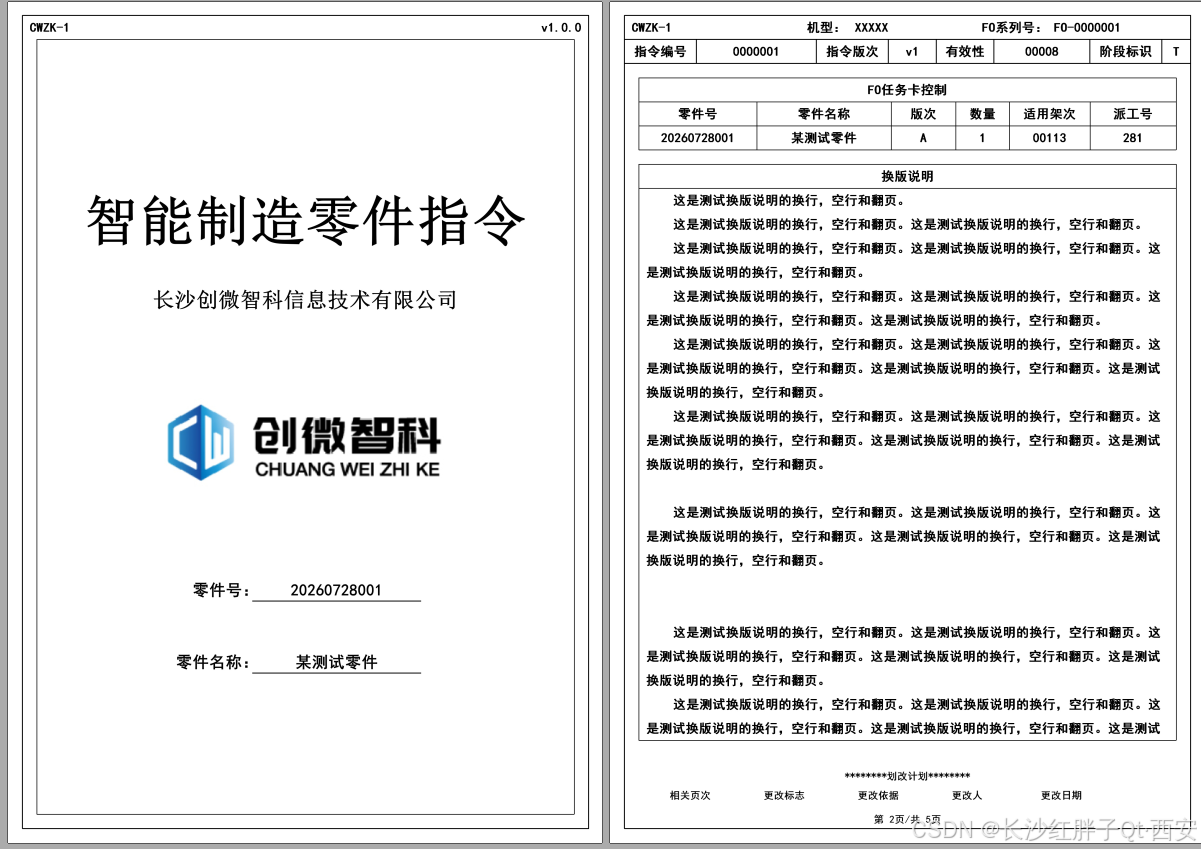Click the 有效性 cell
1201x849 pixels.
point(965,52)
